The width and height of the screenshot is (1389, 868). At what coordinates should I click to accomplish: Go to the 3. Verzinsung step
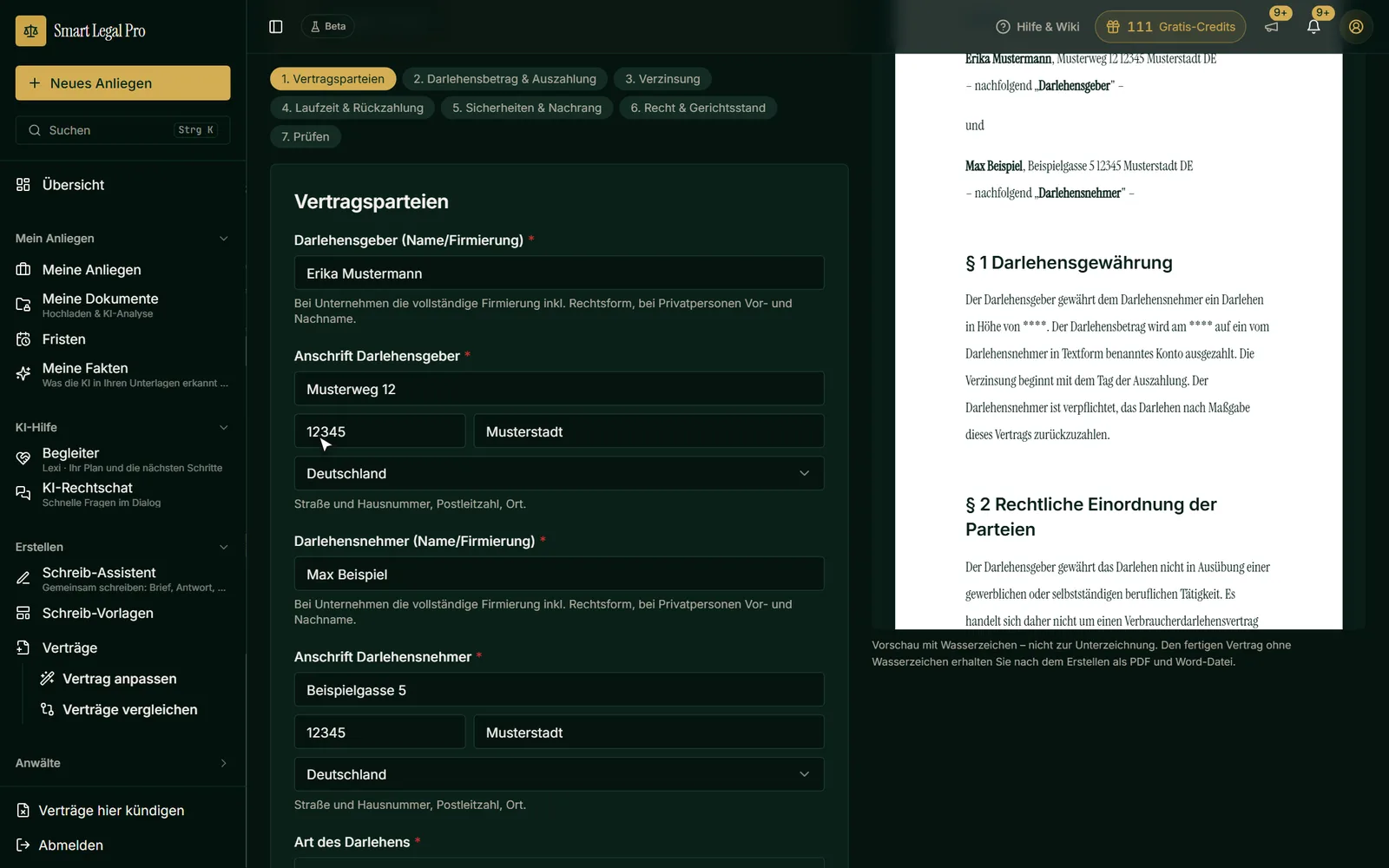point(662,79)
